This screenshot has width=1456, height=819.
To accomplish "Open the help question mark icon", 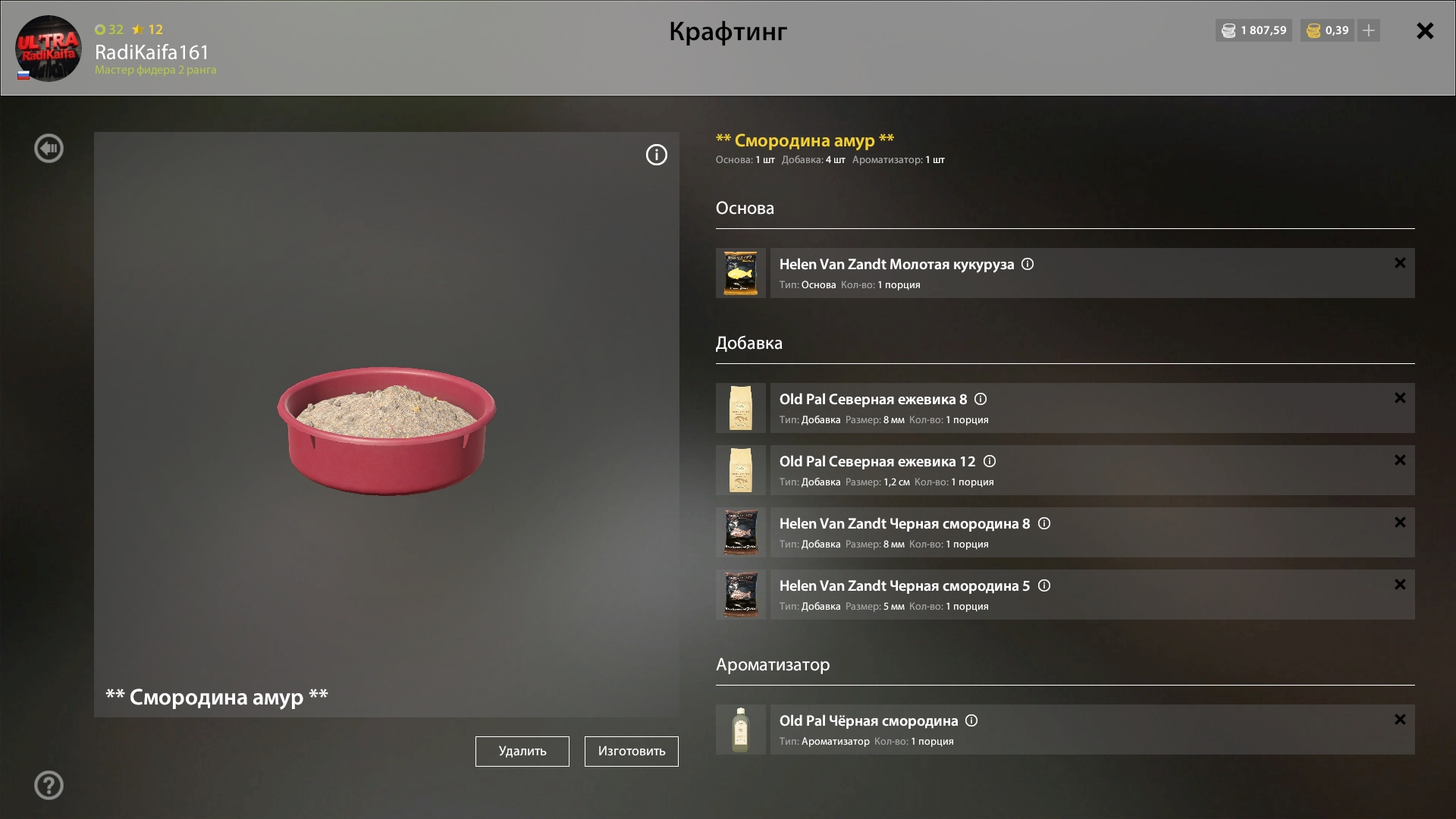I will pos(49,785).
